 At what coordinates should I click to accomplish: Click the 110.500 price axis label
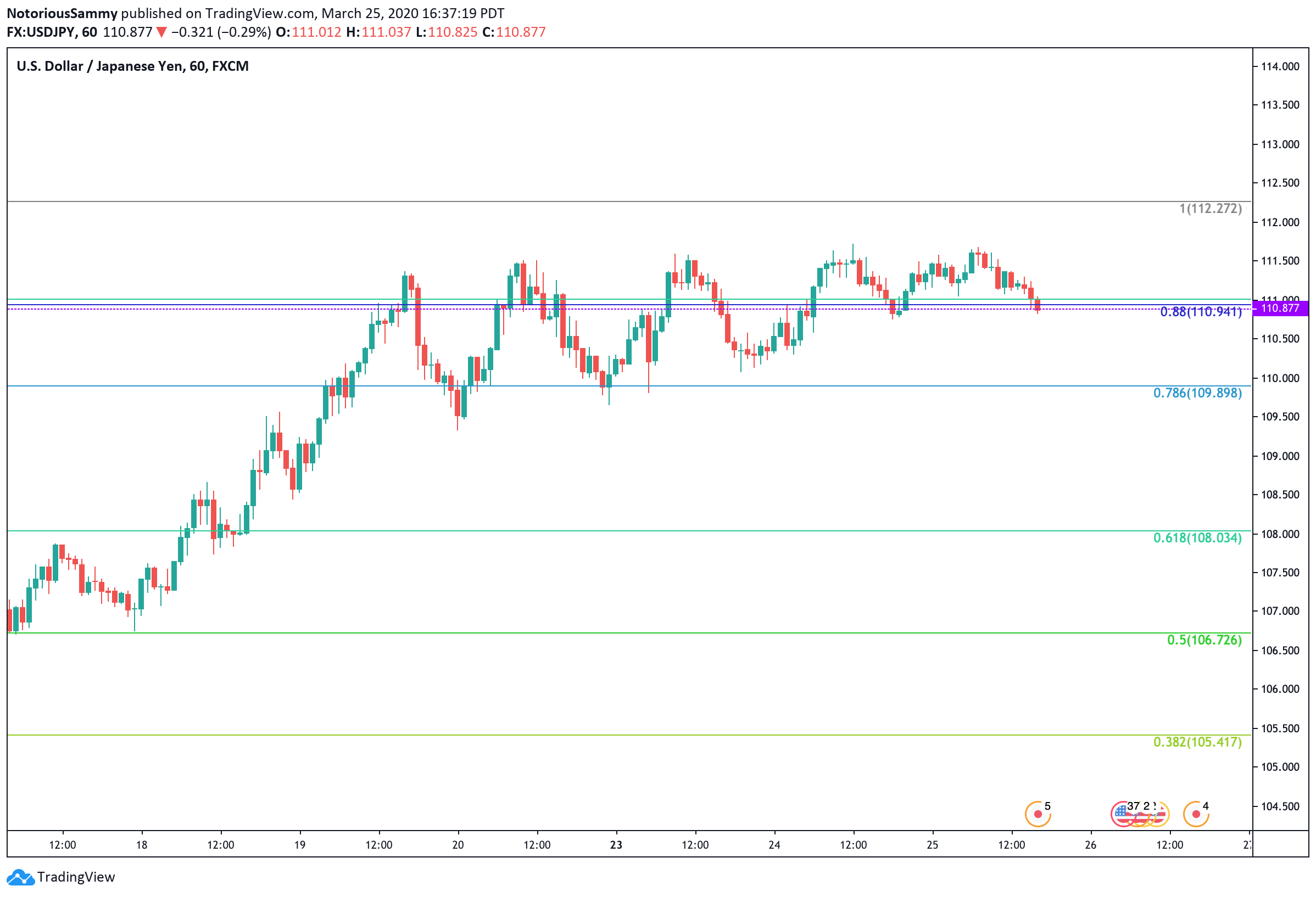tap(1280, 339)
